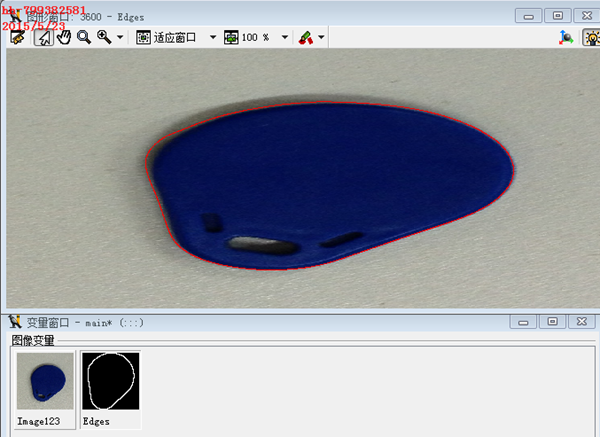Image resolution: width=600 pixels, height=437 pixels.
Task: Select the arrow pointer tool
Action: 44,38
